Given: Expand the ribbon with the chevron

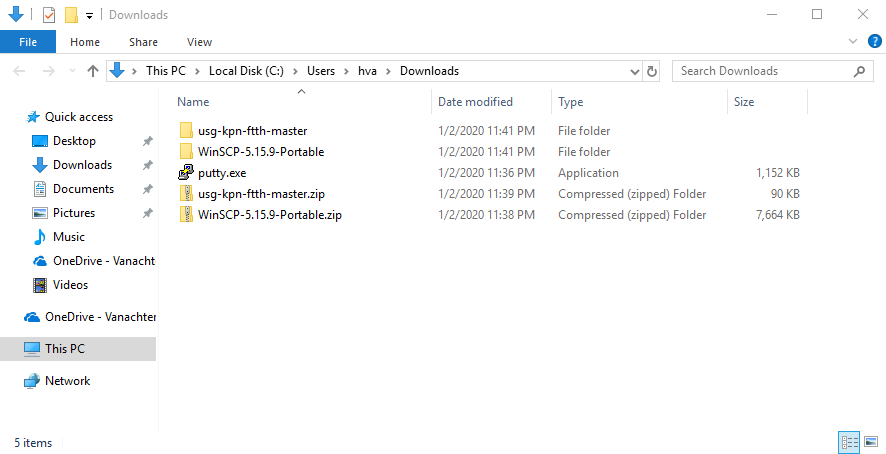Looking at the screenshot, I should pos(853,41).
